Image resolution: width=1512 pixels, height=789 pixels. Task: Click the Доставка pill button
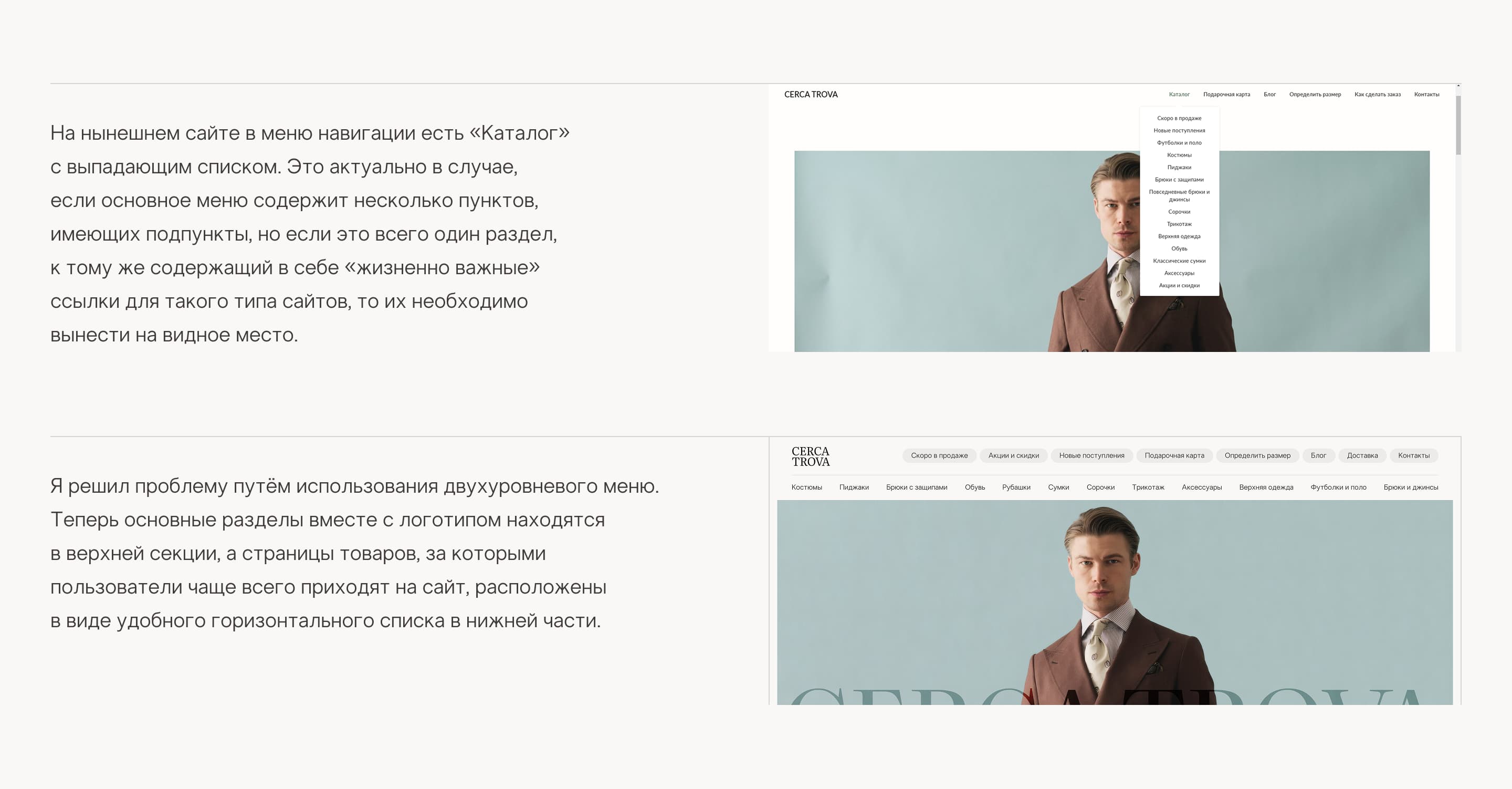[1362, 455]
